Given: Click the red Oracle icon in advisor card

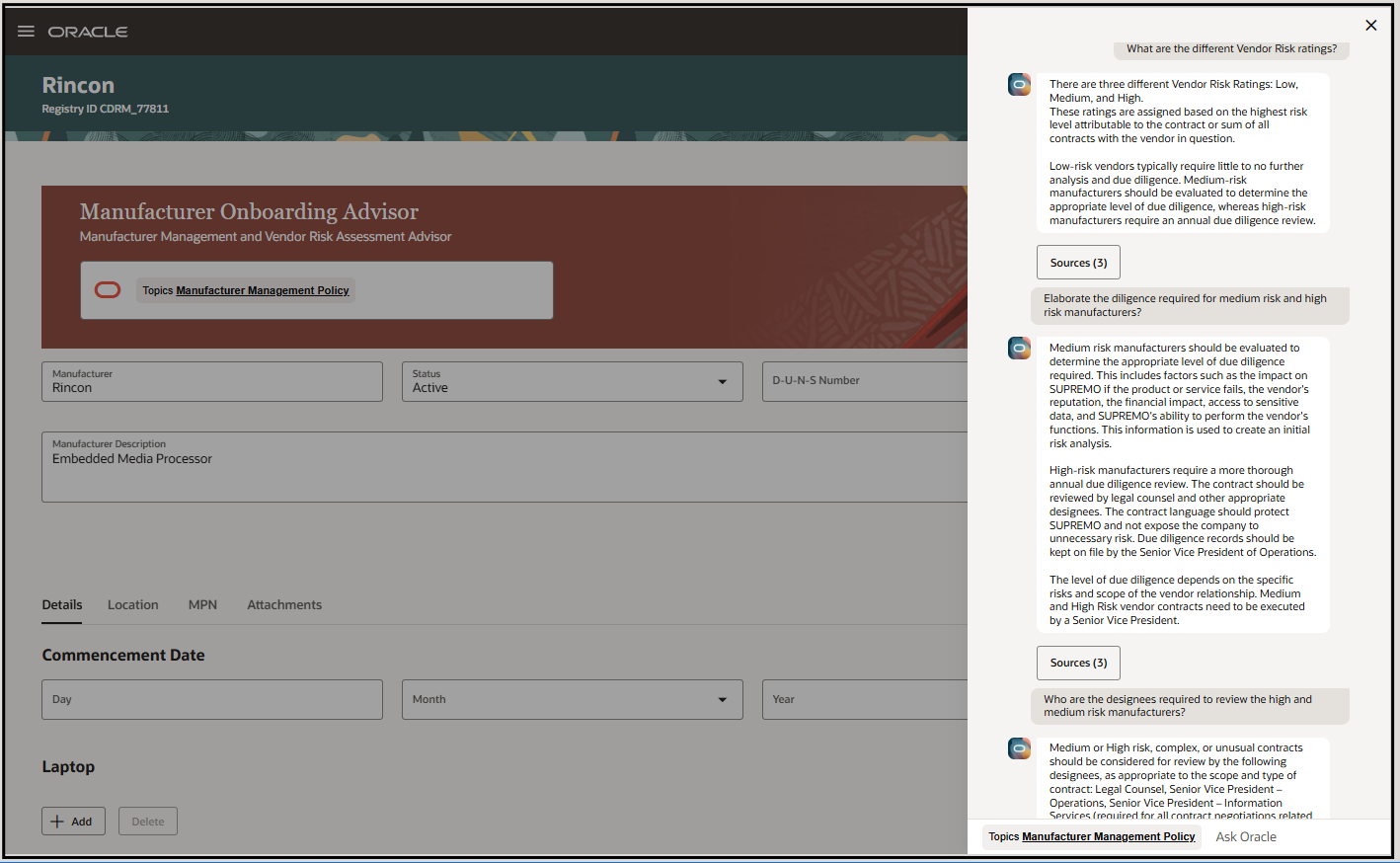Looking at the screenshot, I should (x=108, y=289).
